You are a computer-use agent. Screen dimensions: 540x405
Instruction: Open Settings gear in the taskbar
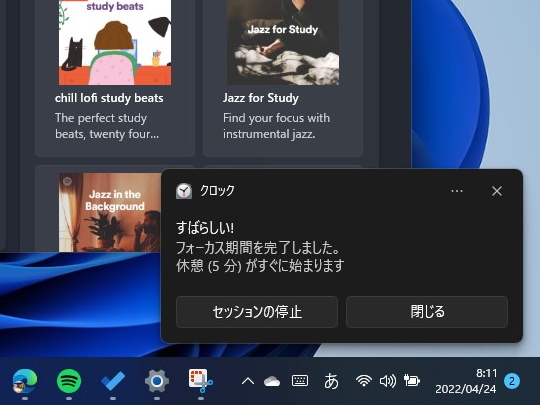pos(157,381)
